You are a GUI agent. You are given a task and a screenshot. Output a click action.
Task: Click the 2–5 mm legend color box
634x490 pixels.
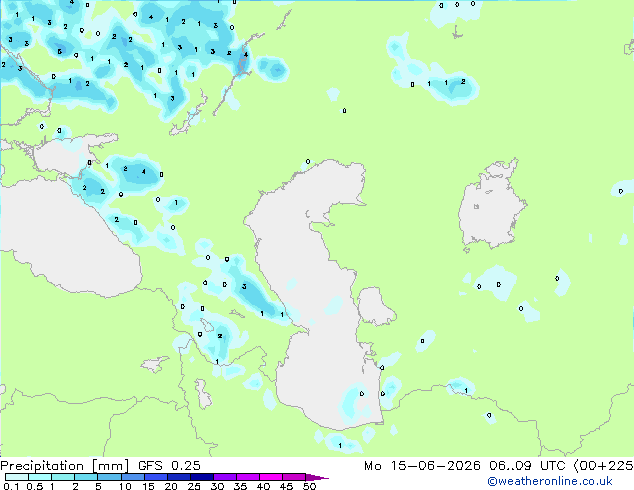pyautogui.click(x=86, y=477)
